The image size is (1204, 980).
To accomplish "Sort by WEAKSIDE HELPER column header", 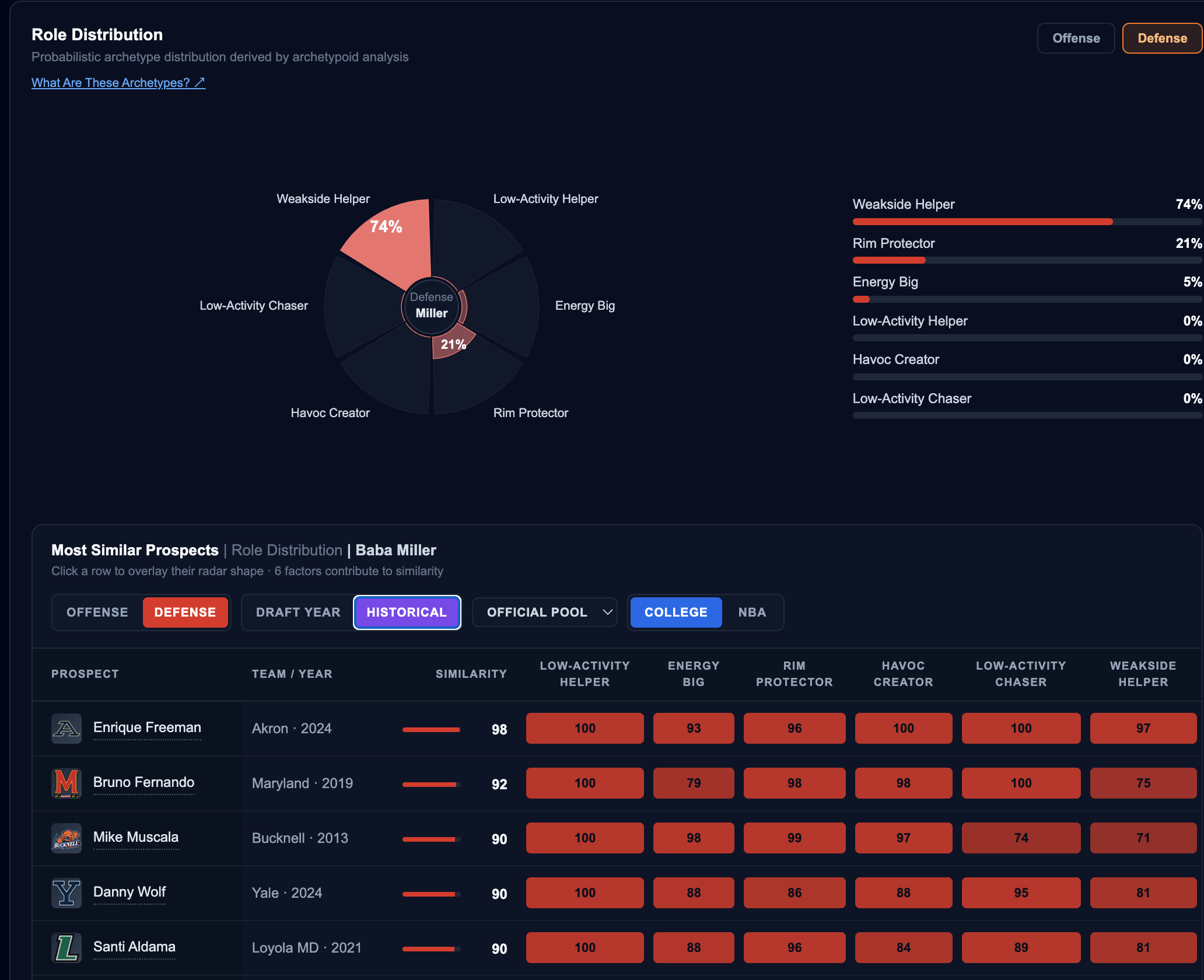I will (x=1143, y=674).
